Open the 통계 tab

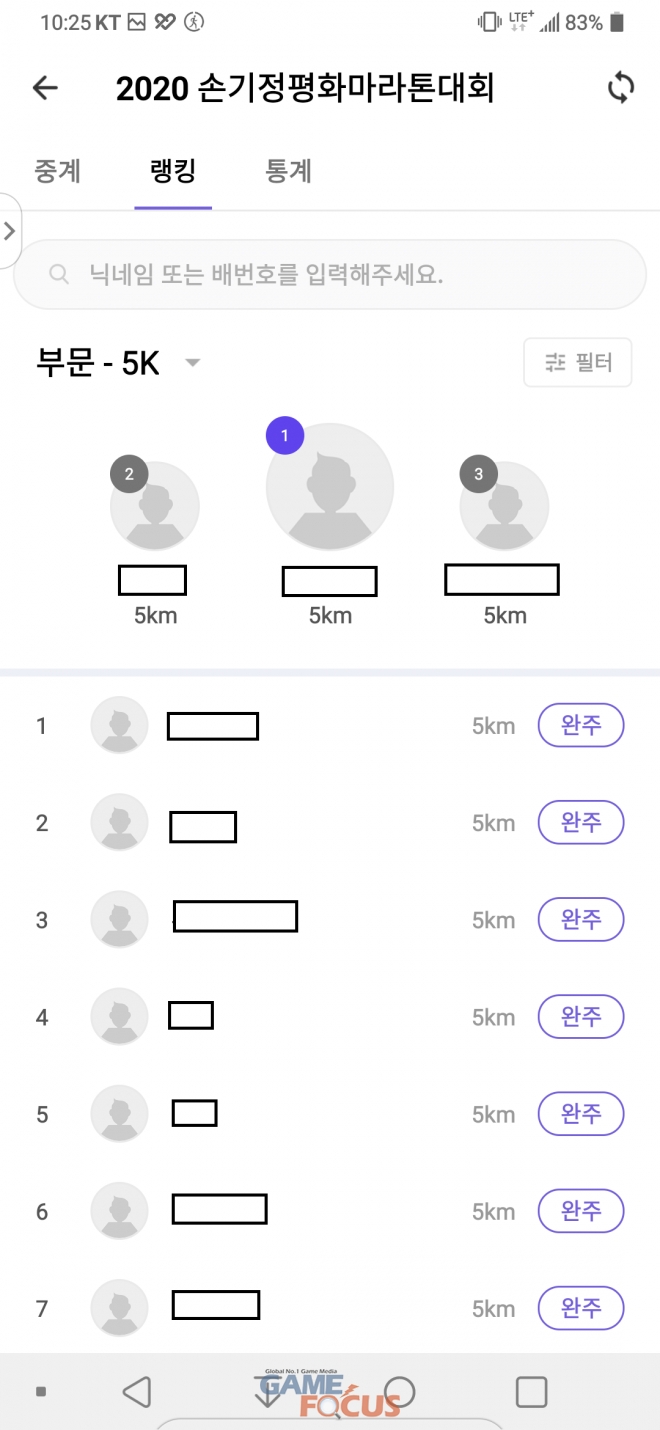pyautogui.click(x=289, y=171)
